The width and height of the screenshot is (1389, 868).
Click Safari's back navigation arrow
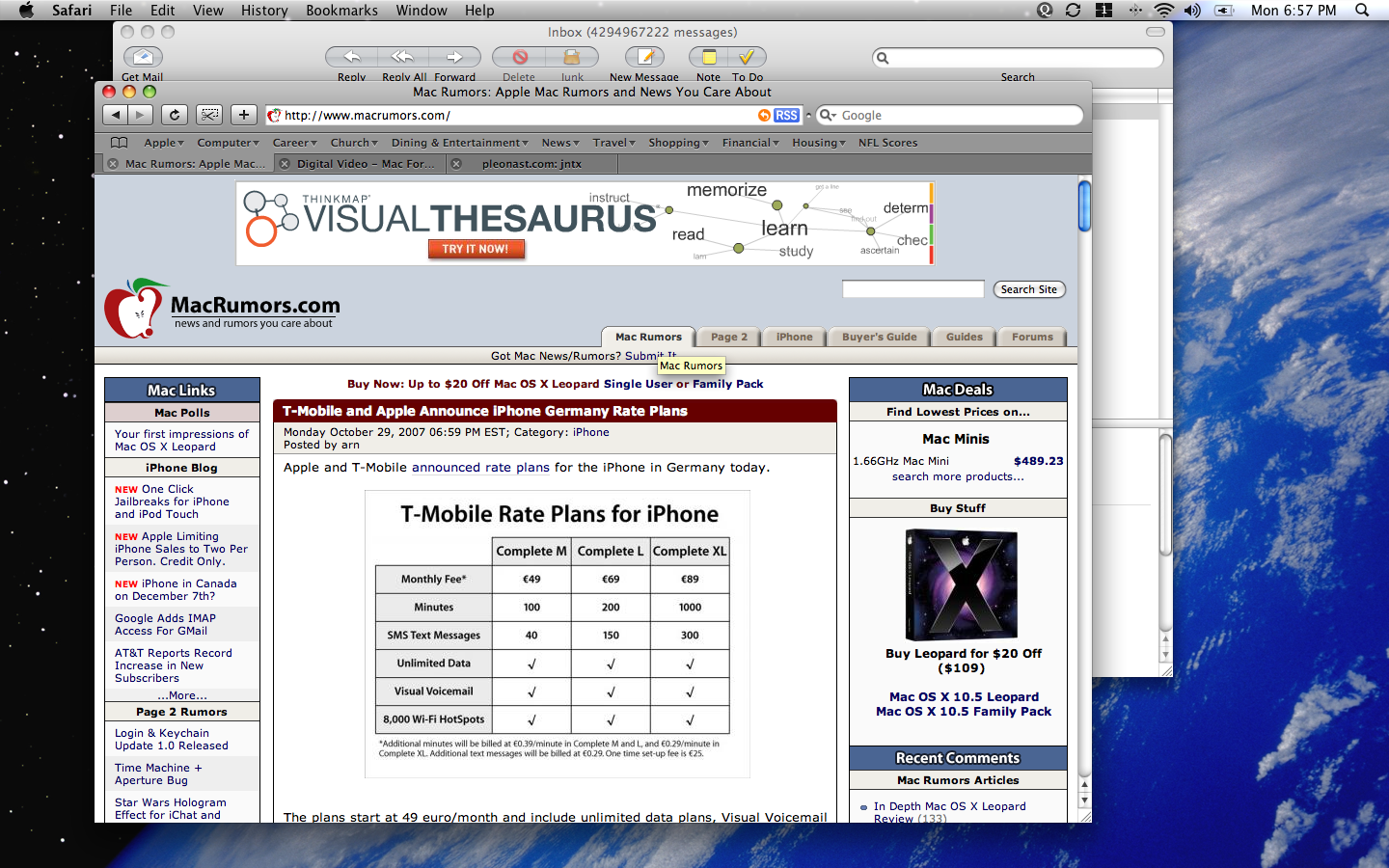click(x=116, y=115)
